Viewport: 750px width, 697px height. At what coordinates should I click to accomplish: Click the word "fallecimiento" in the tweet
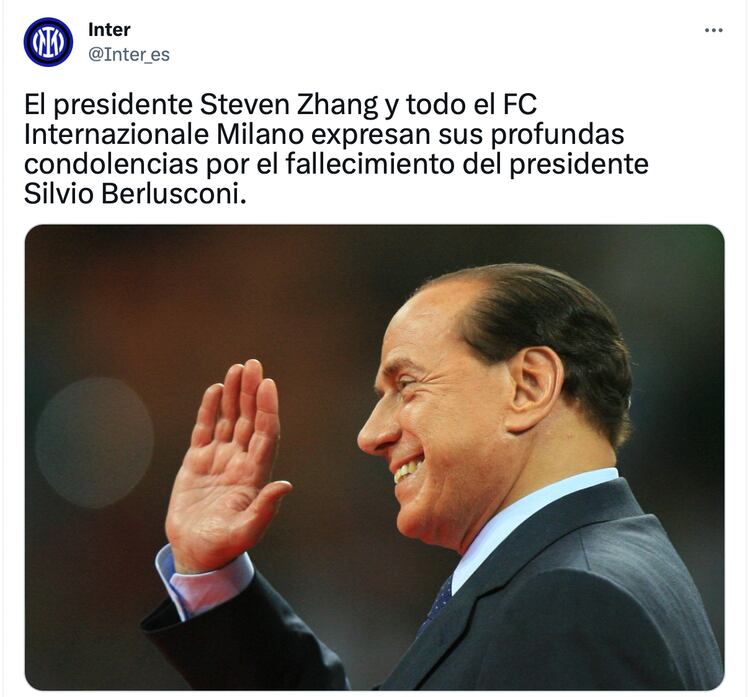pyautogui.click(x=370, y=164)
